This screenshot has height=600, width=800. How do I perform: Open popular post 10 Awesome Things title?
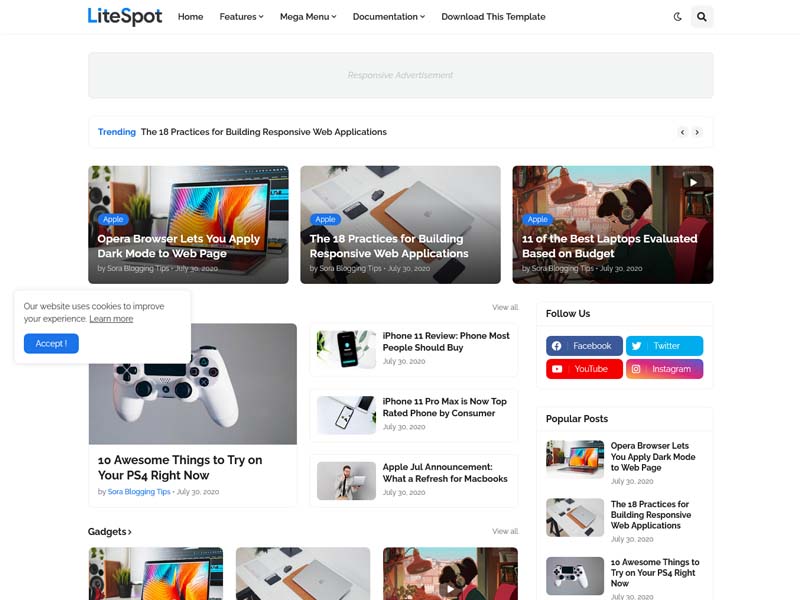655,572
